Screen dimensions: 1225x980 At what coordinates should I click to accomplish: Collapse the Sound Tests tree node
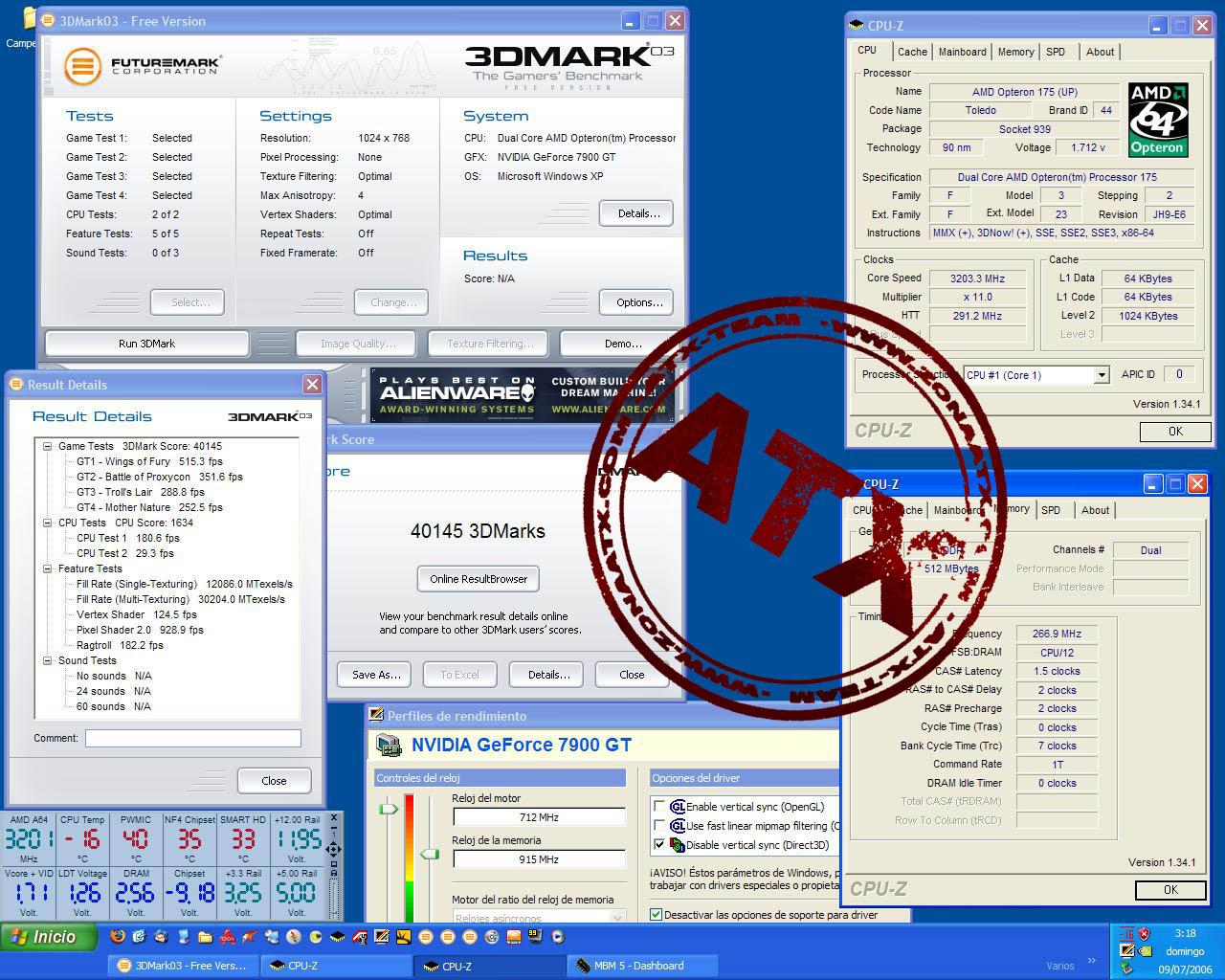(47, 660)
